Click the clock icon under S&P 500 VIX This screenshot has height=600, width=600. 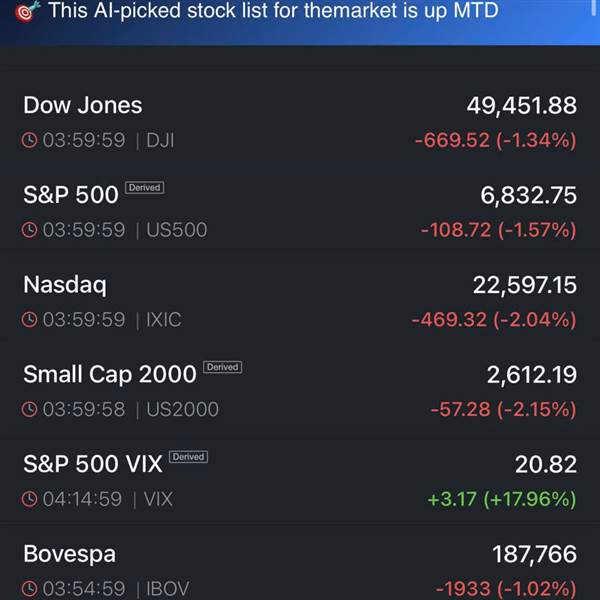[x=30, y=499]
